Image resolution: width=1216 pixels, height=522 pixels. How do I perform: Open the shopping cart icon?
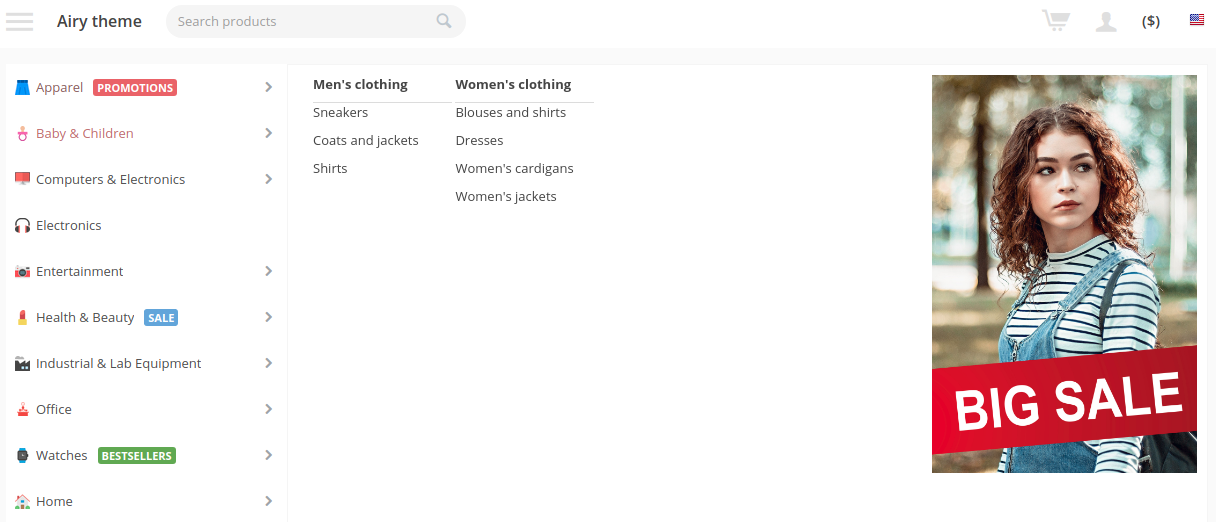pos(1055,21)
